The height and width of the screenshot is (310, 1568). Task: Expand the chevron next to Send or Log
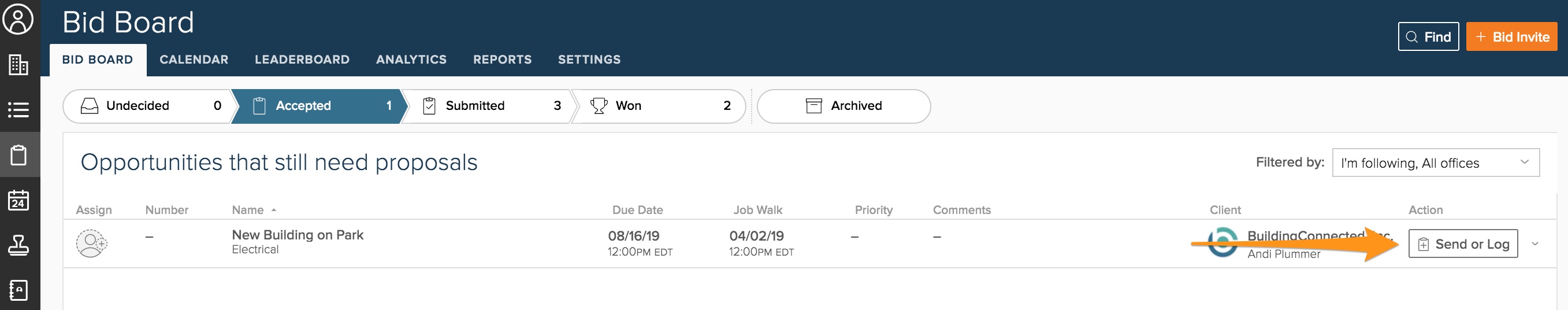pyautogui.click(x=1535, y=243)
